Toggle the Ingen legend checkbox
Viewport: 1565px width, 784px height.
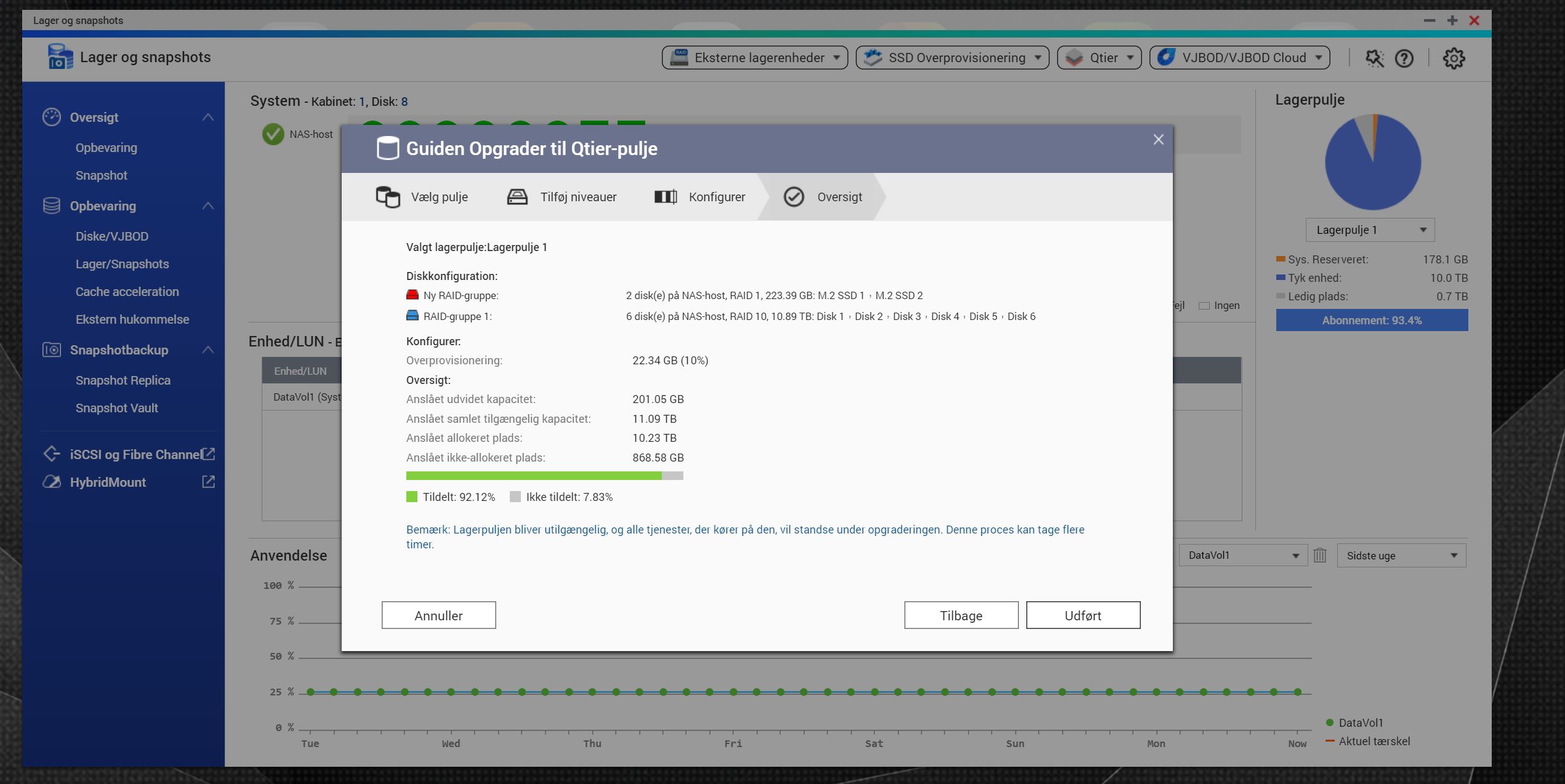point(1204,306)
